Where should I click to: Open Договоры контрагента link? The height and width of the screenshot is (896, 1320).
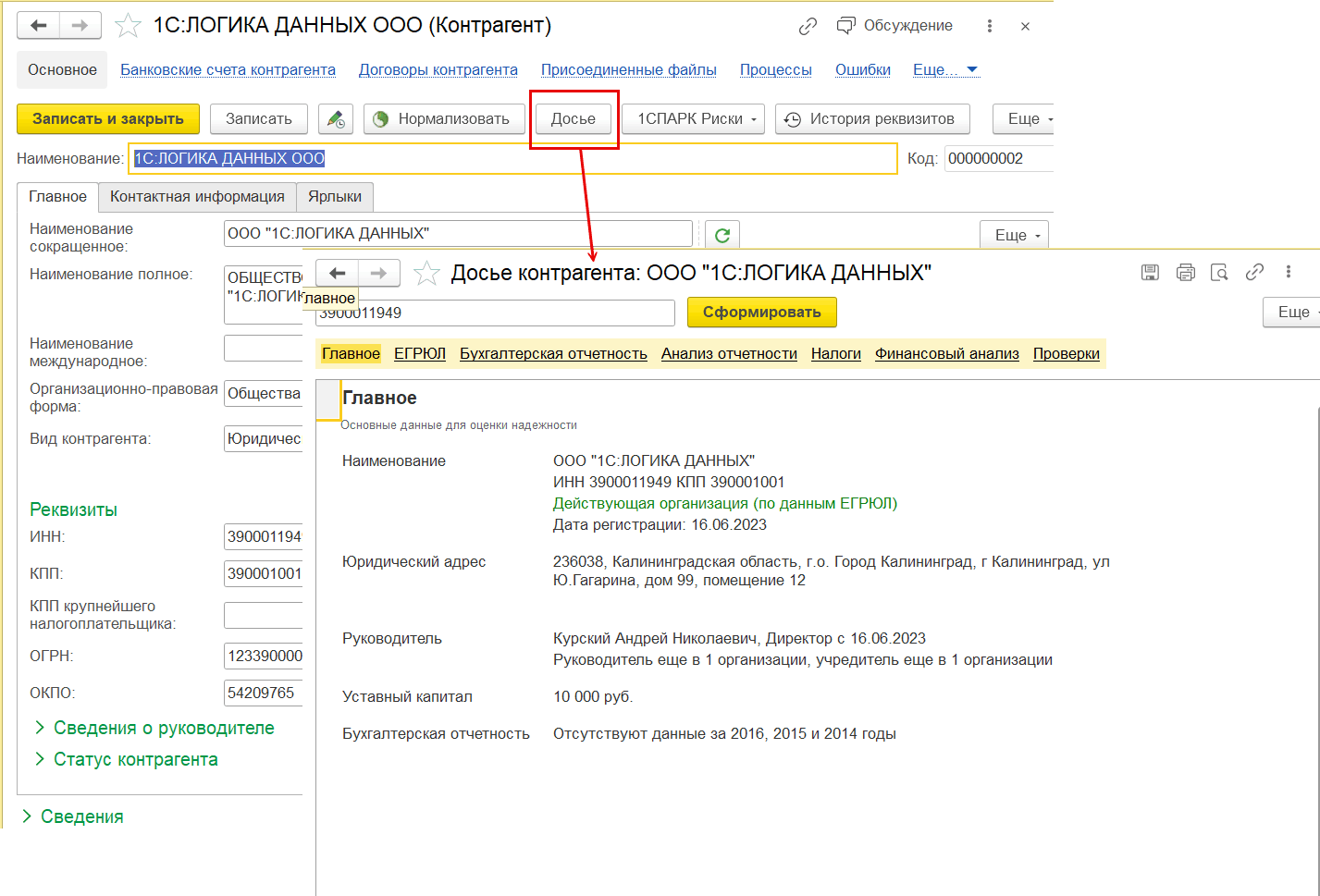(x=438, y=69)
